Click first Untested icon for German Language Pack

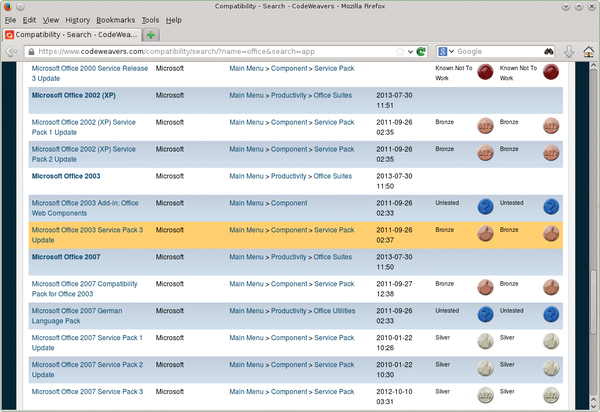pos(485,314)
